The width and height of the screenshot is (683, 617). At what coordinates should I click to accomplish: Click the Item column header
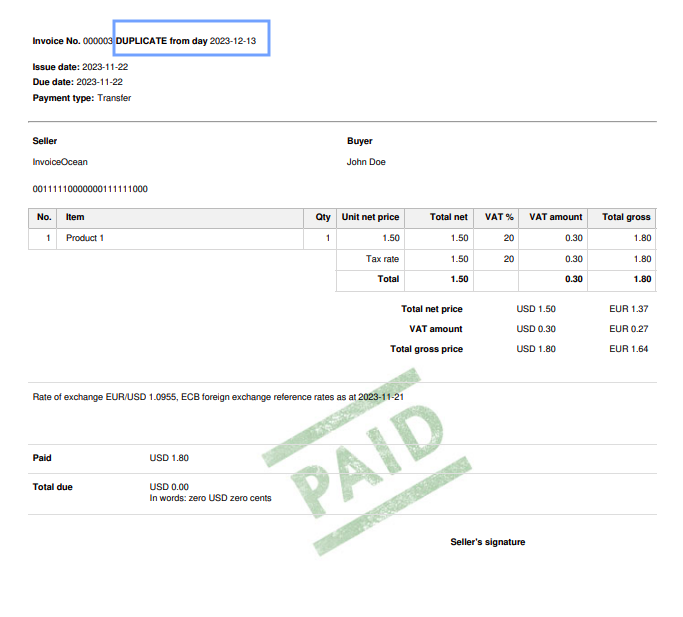[x=75, y=217]
